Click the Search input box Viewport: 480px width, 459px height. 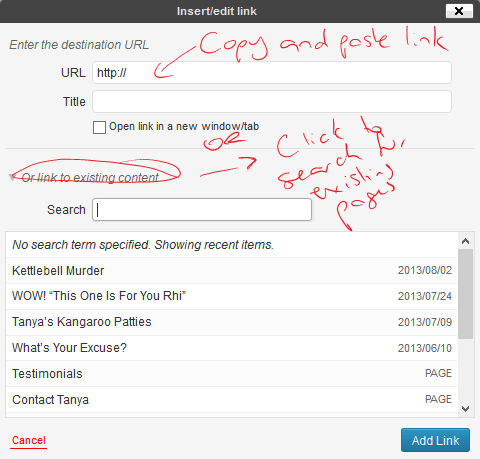202,210
